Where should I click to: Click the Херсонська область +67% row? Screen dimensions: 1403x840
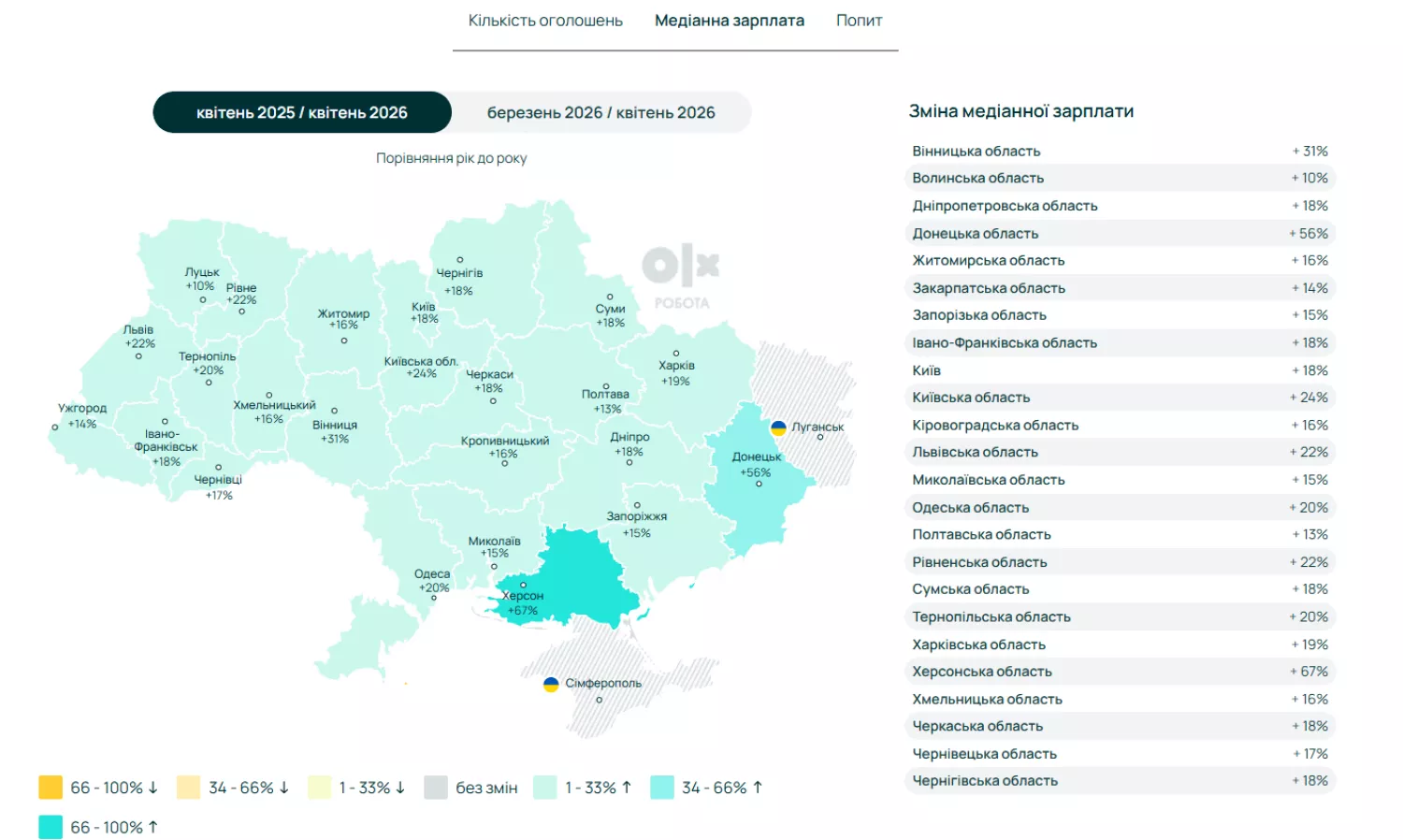[x=1120, y=672]
